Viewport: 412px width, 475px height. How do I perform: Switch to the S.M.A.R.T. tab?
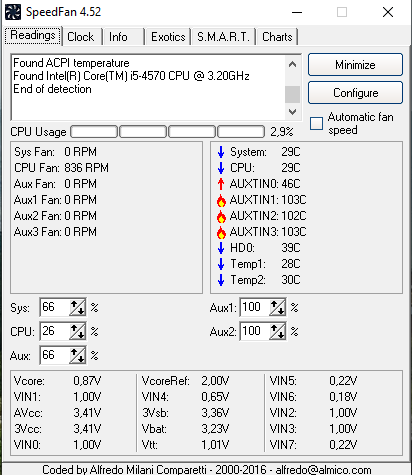(223, 37)
